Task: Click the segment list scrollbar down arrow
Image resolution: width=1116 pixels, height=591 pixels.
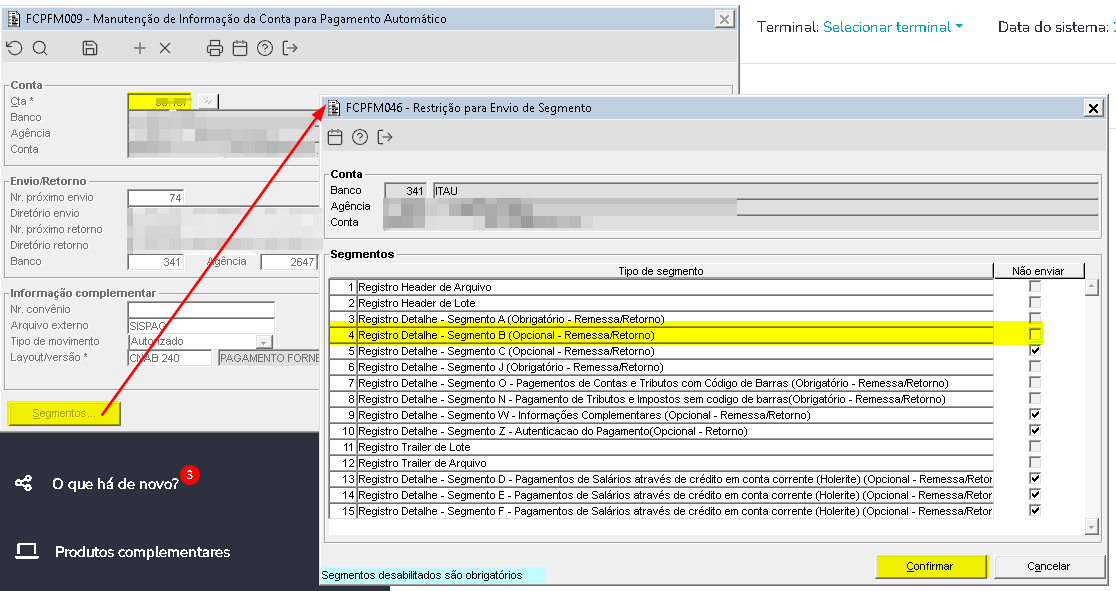Action: pyautogui.click(x=1092, y=526)
